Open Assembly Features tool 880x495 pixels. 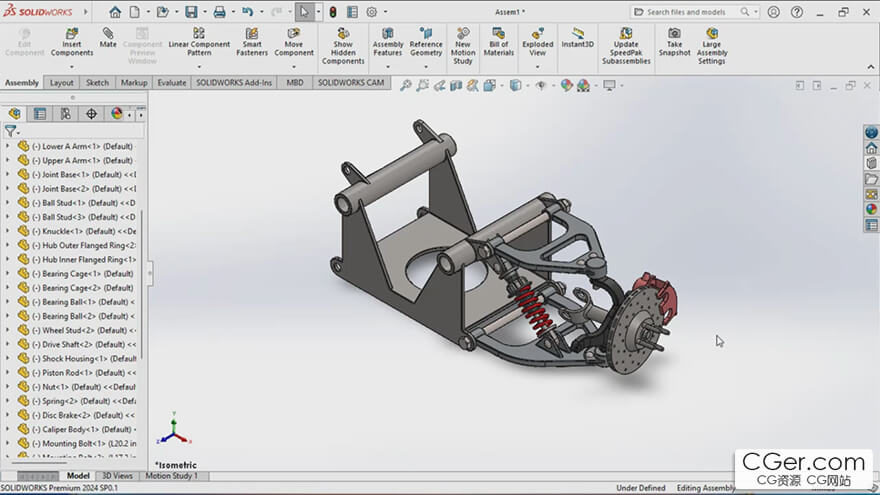tap(387, 42)
